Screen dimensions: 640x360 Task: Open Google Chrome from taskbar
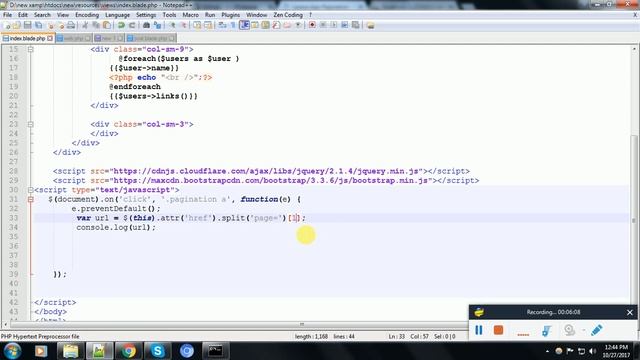coord(129,351)
